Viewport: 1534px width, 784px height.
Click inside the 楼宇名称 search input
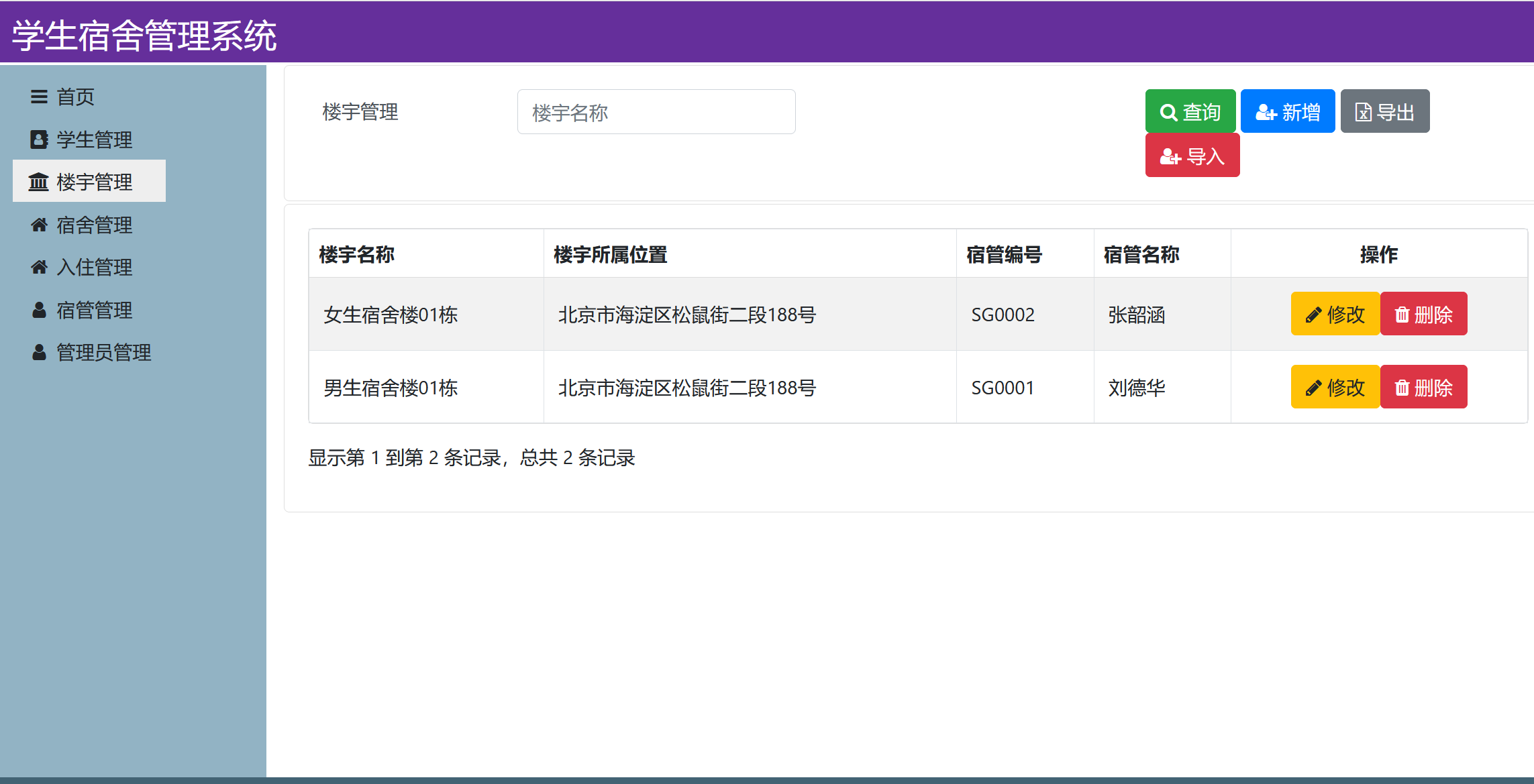pos(655,111)
